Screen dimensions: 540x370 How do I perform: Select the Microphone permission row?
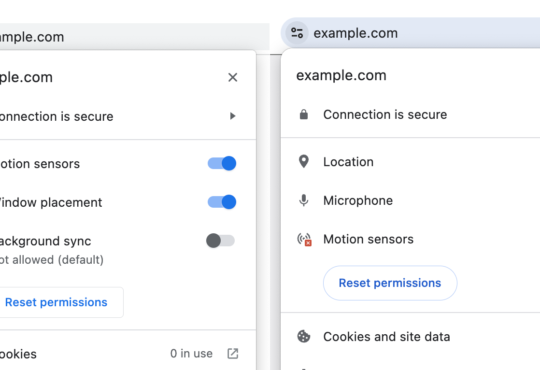click(x=411, y=200)
